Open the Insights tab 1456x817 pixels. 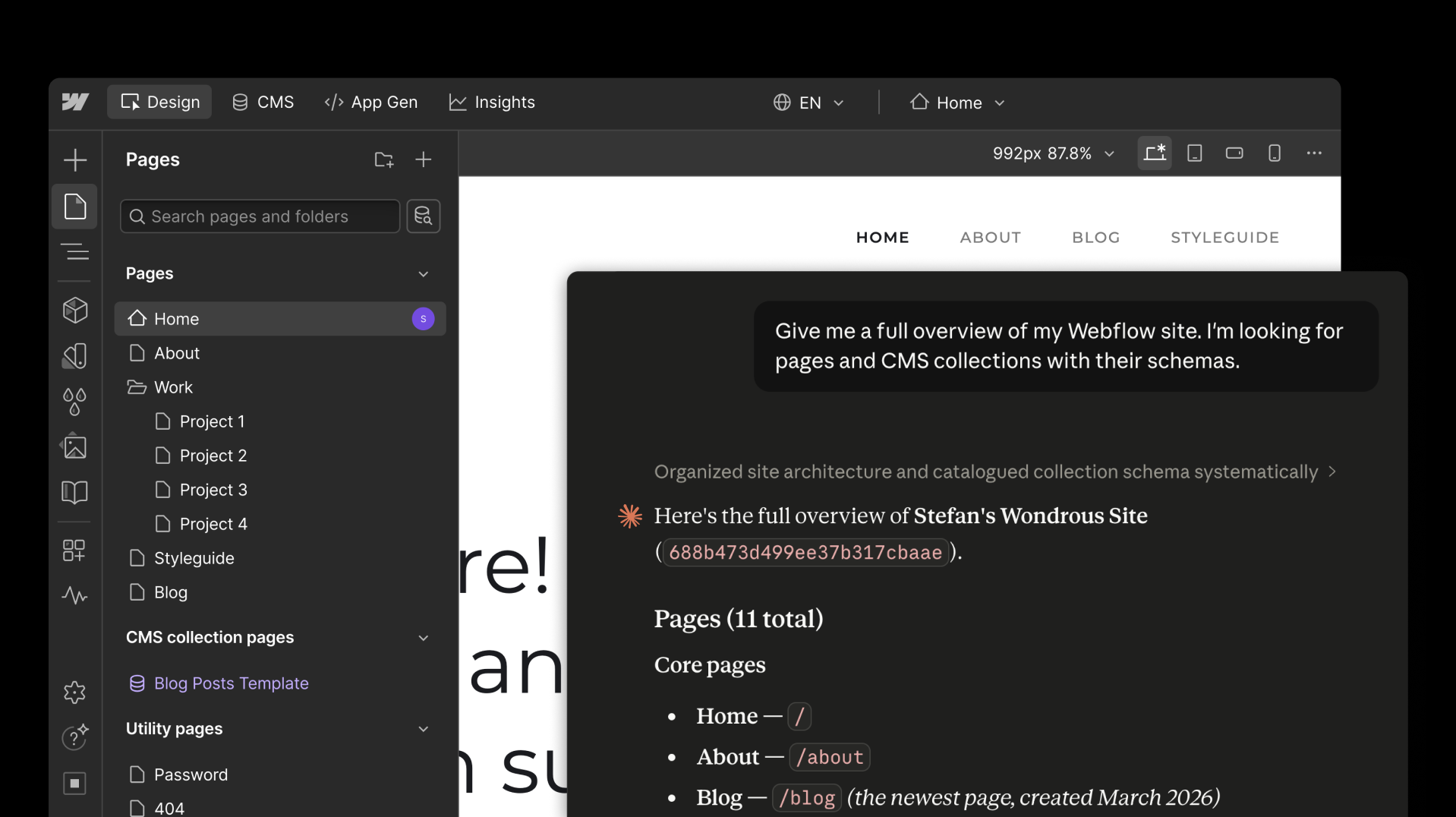coord(492,102)
